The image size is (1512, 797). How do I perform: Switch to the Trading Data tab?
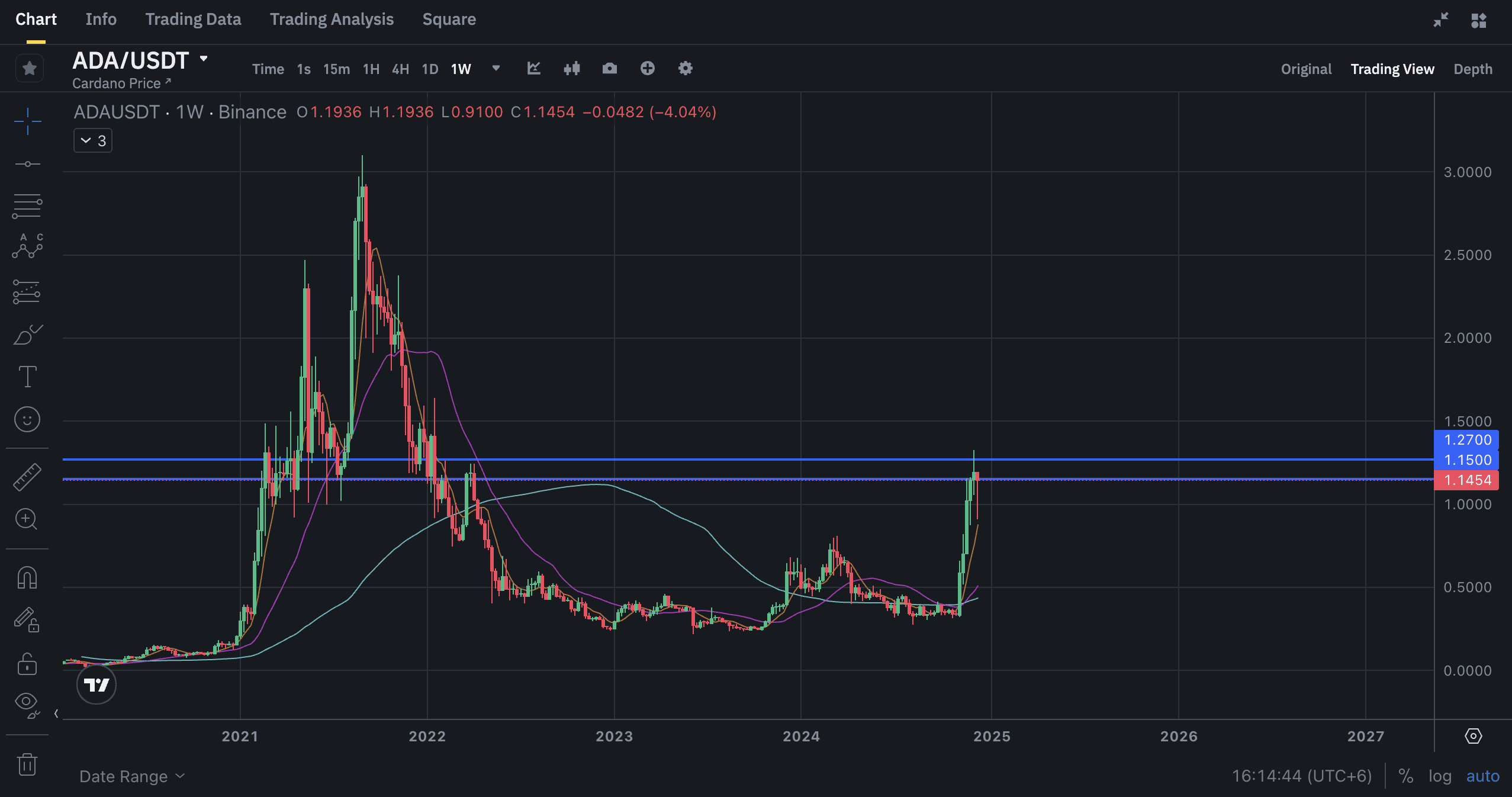[x=193, y=20]
